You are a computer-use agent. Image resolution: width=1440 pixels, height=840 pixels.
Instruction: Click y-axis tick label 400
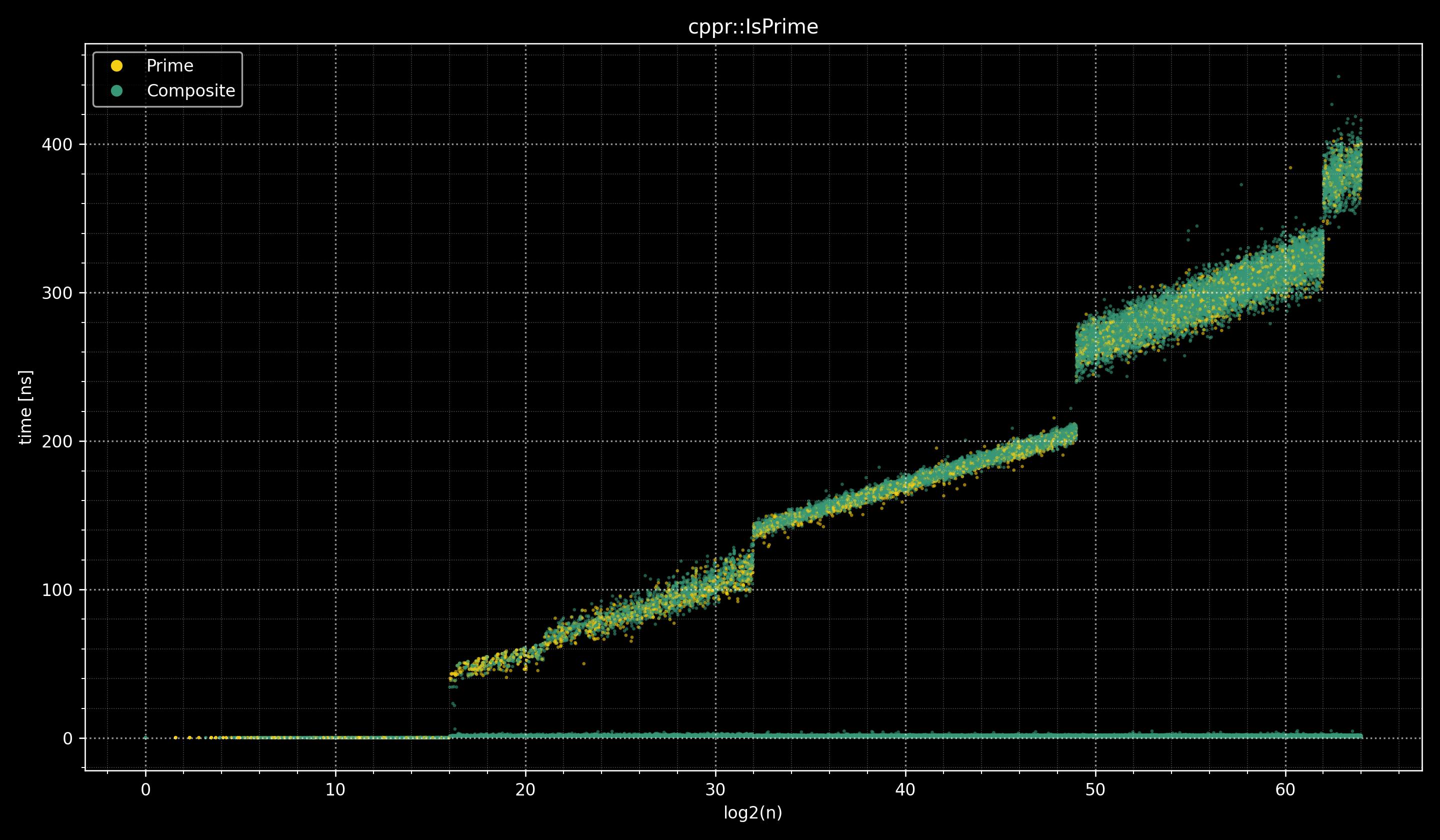tap(57, 144)
